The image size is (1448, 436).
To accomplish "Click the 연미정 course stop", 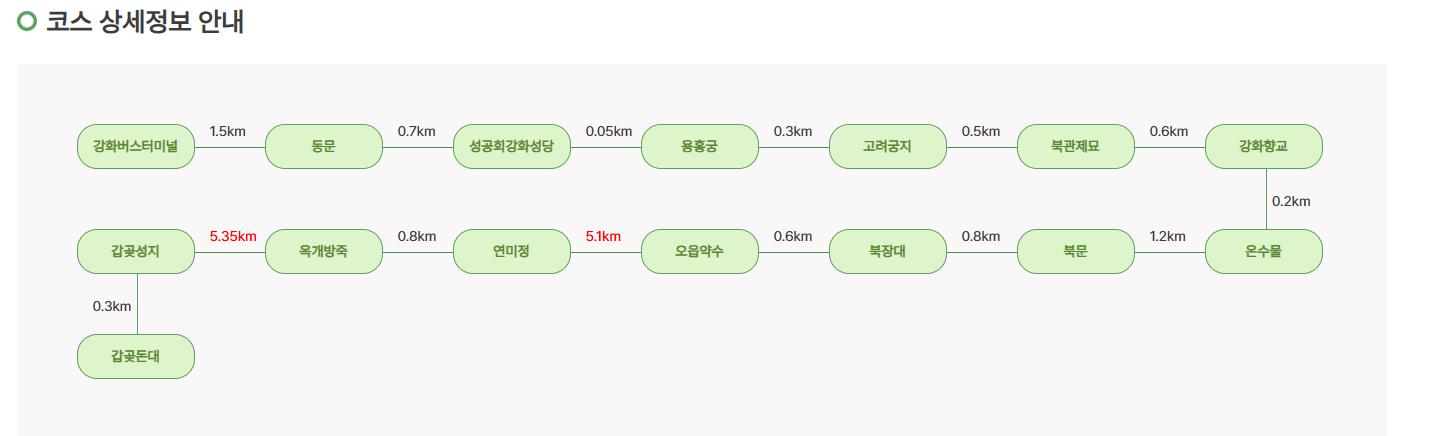I will [x=512, y=251].
